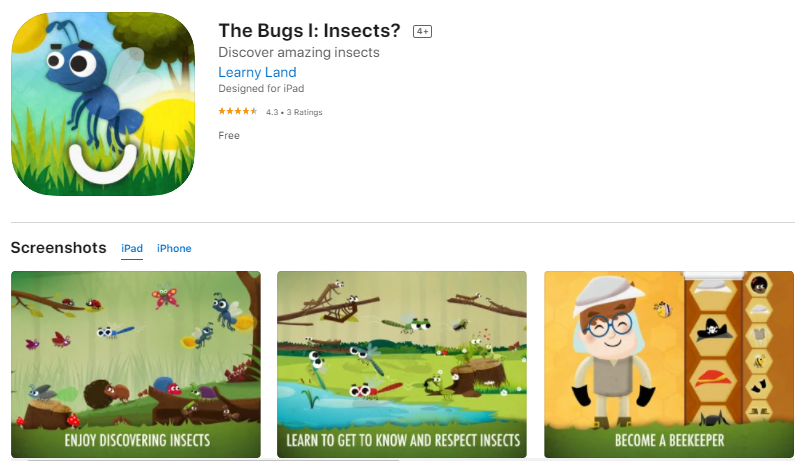Click the app title The Bugs I: Insects?
802x461 pixels.
[x=309, y=31]
